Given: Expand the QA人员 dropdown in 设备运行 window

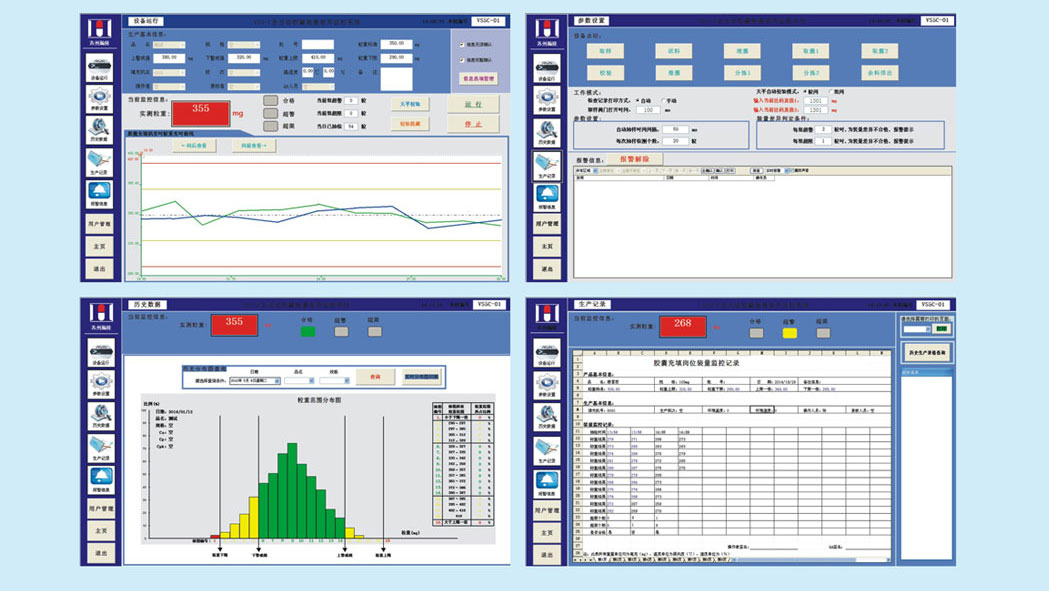Looking at the screenshot, I should [318, 86].
